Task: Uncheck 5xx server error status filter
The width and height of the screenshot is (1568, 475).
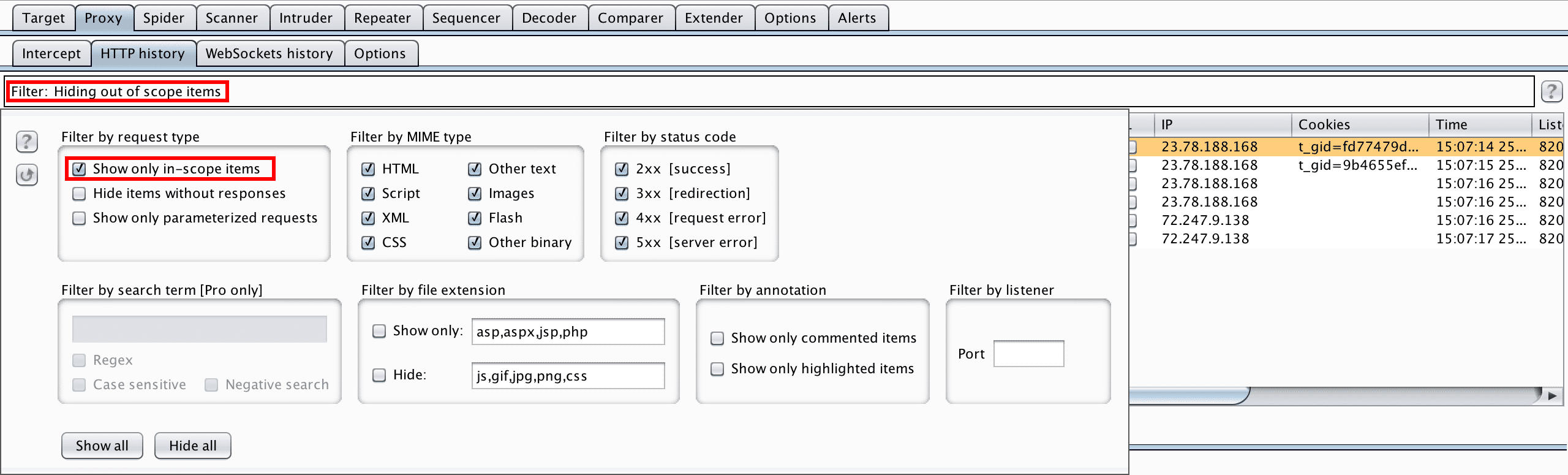Action: point(622,243)
